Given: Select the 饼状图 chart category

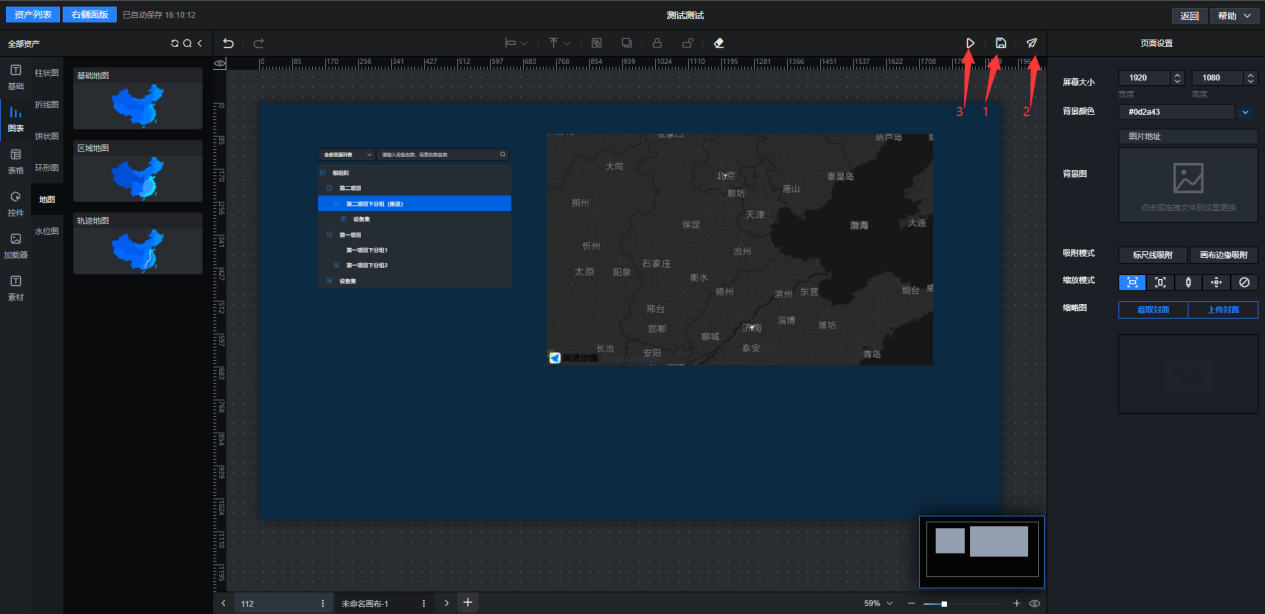Looking at the screenshot, I should pyautogui.click(x=47, y=136).
